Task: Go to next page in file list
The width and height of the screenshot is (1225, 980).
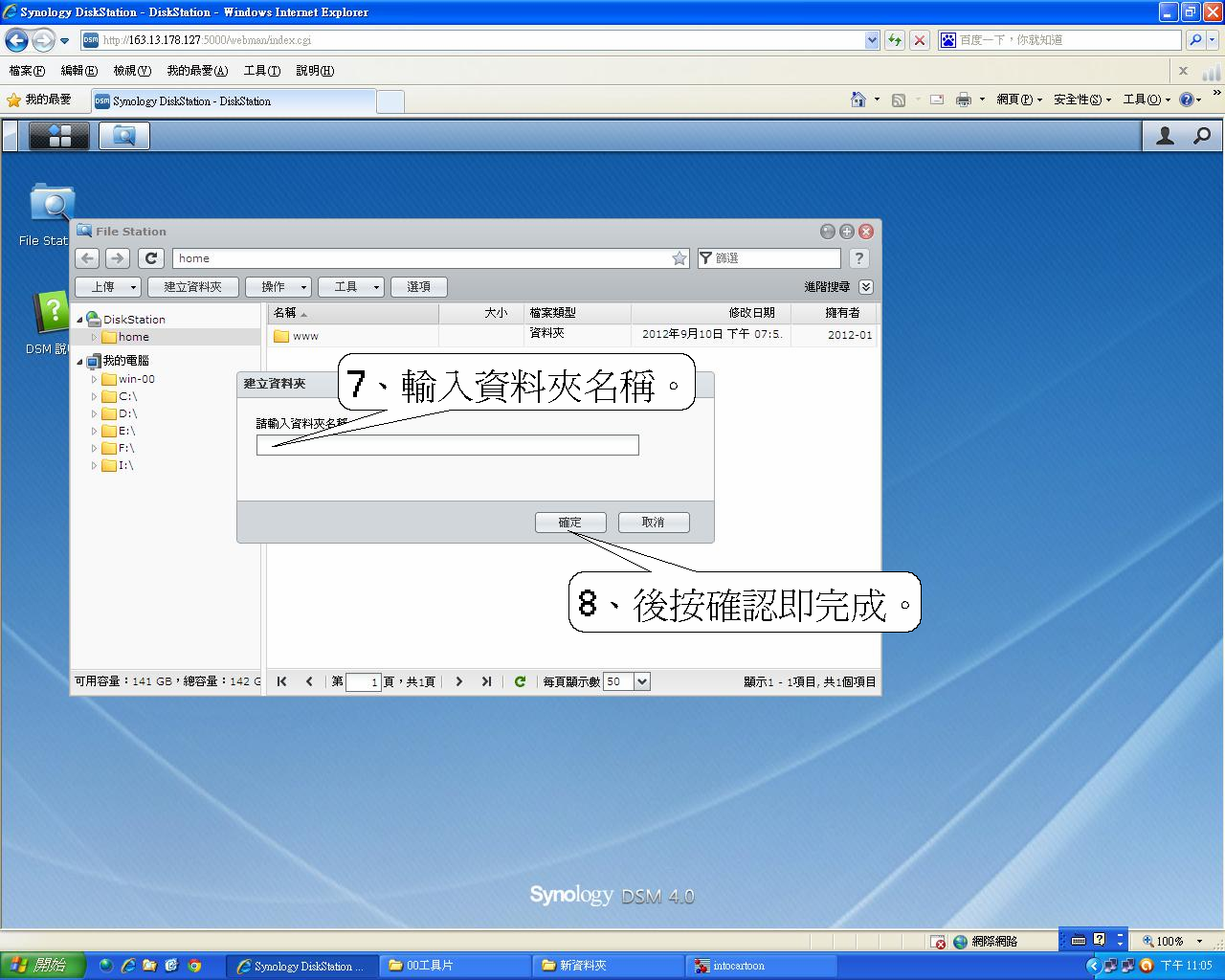Action: [458, 681]
